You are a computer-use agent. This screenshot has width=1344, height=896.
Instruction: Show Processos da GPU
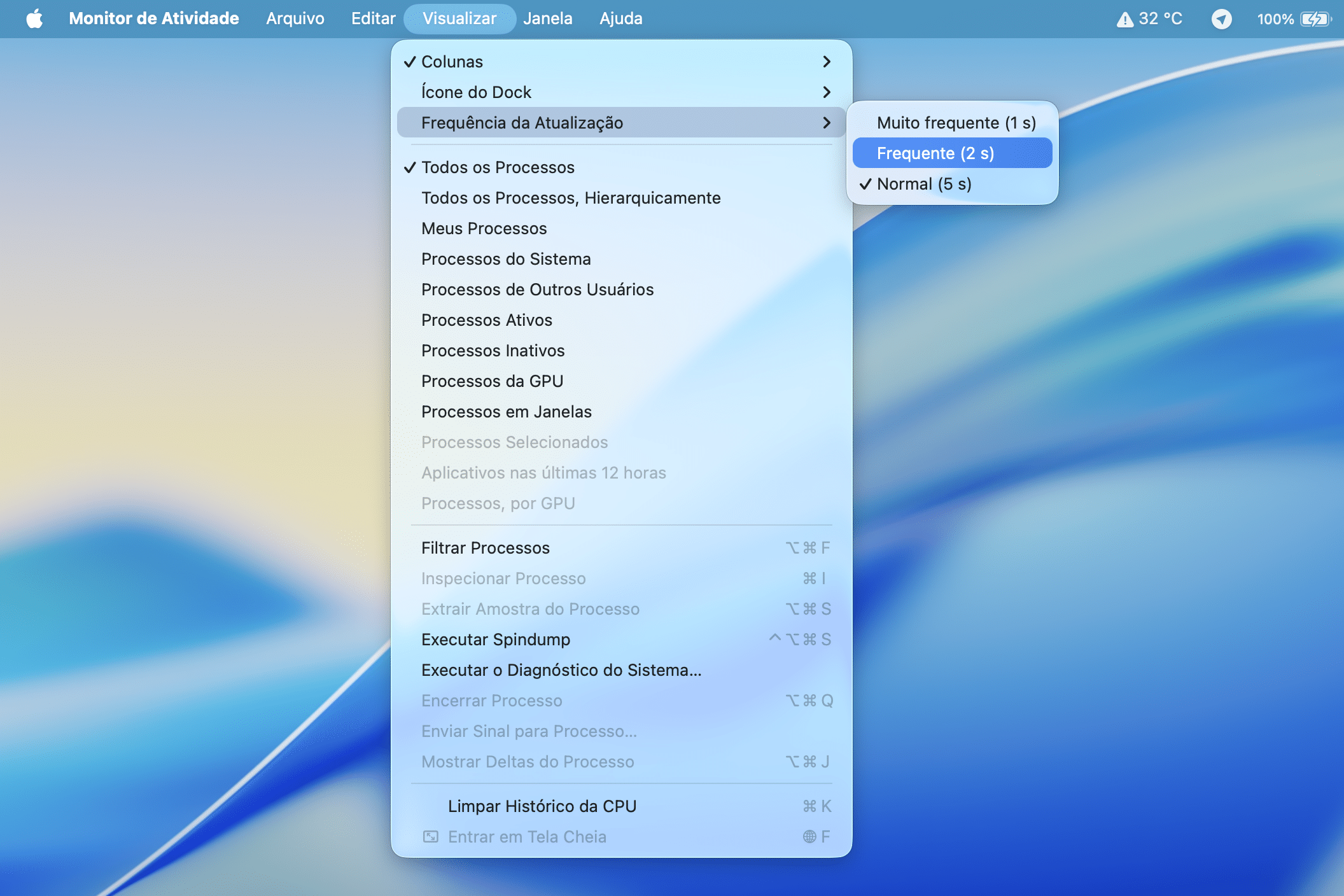[492, 381]
